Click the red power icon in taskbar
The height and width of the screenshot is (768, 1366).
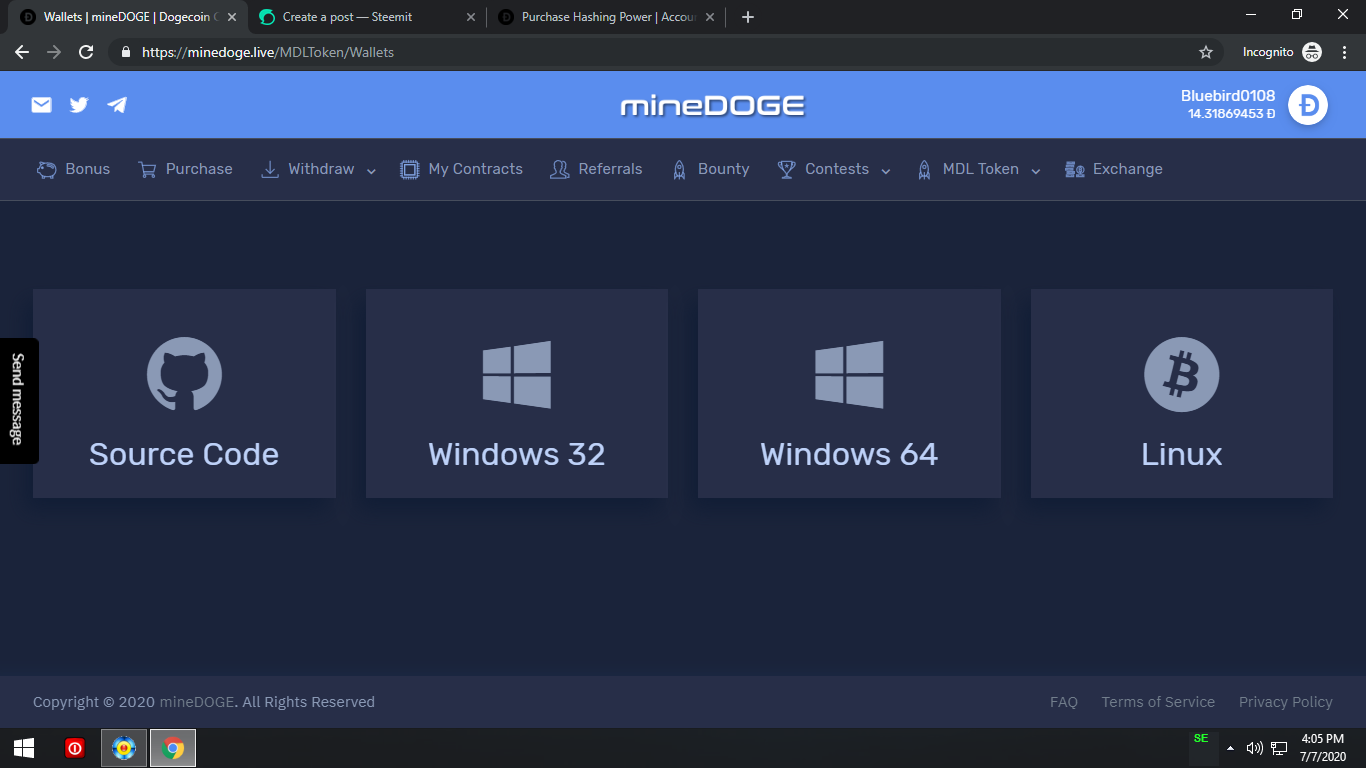click(75, 748)
